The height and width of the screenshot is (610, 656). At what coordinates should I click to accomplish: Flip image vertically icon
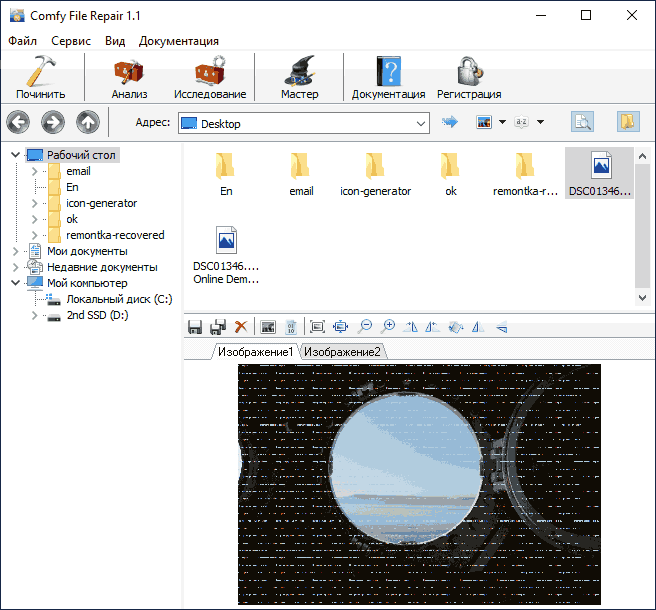[x=501, y=327]
